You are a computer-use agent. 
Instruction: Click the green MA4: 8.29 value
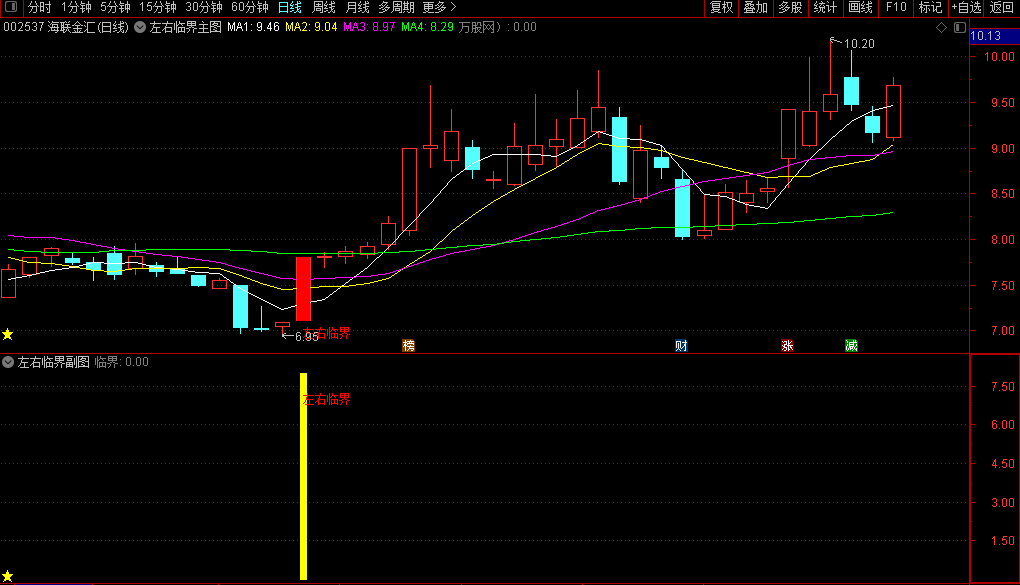point(427,27)
